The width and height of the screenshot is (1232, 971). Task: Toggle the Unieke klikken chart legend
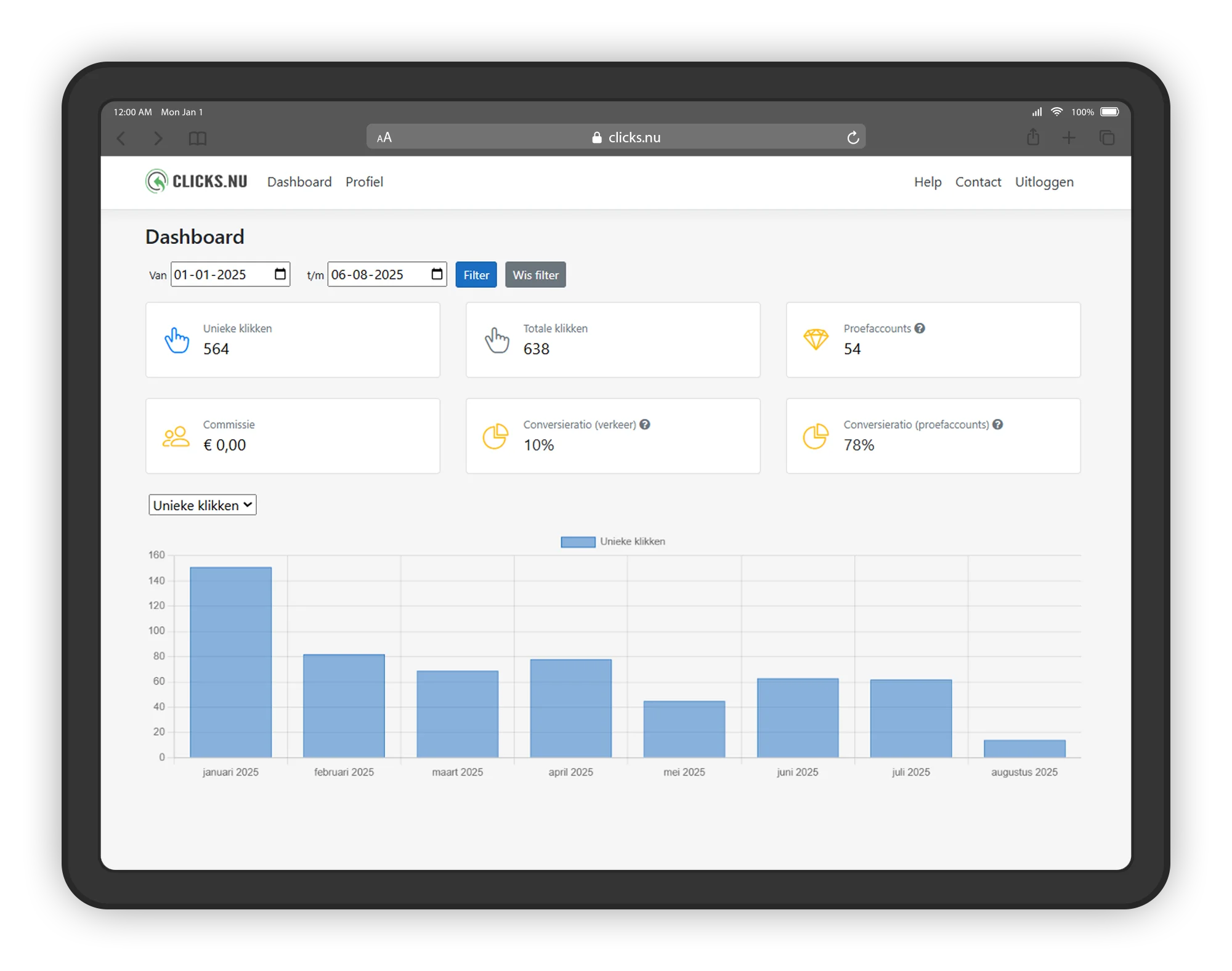(x=613, y=542)
